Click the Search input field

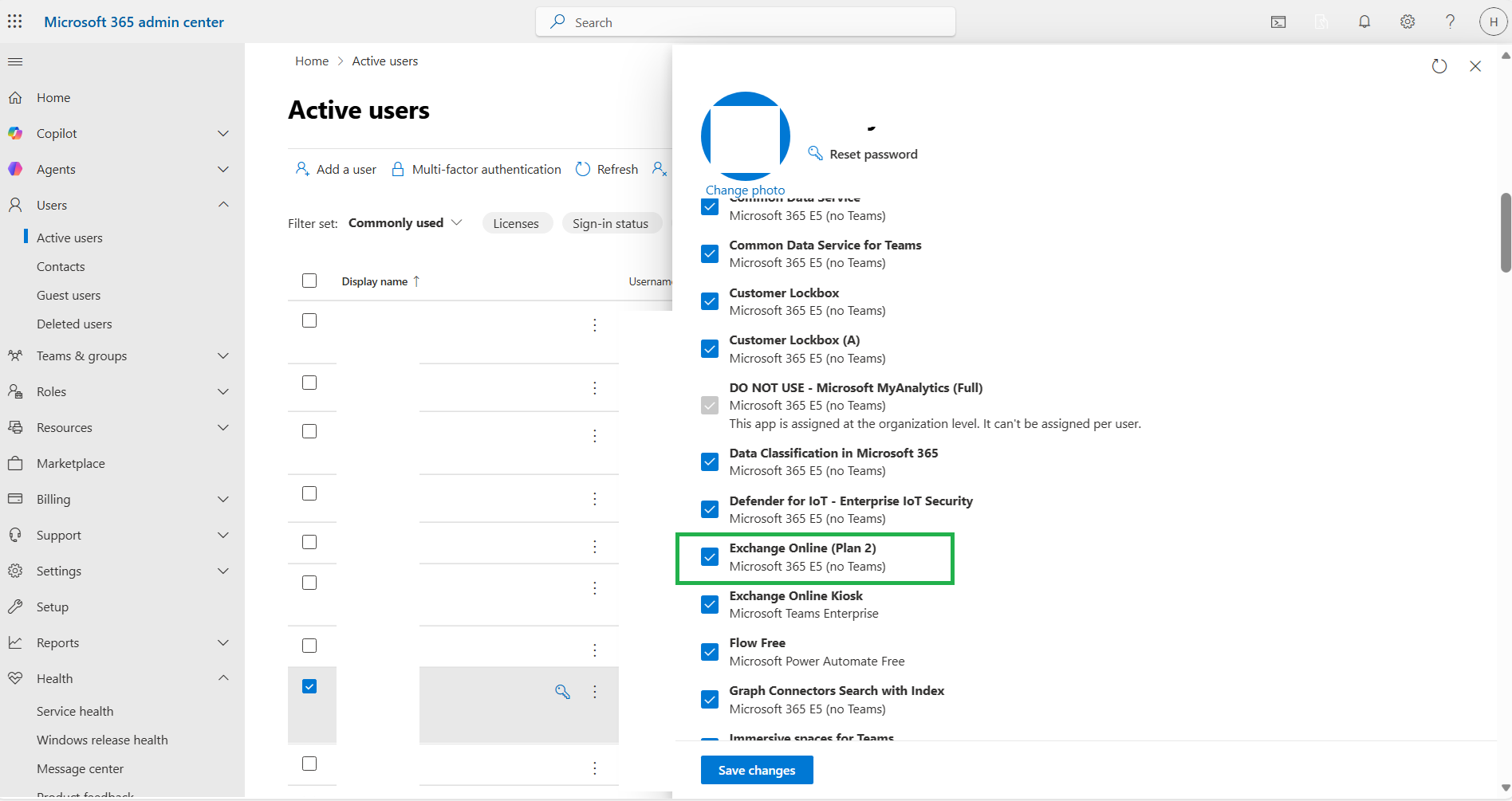(746, 22)
